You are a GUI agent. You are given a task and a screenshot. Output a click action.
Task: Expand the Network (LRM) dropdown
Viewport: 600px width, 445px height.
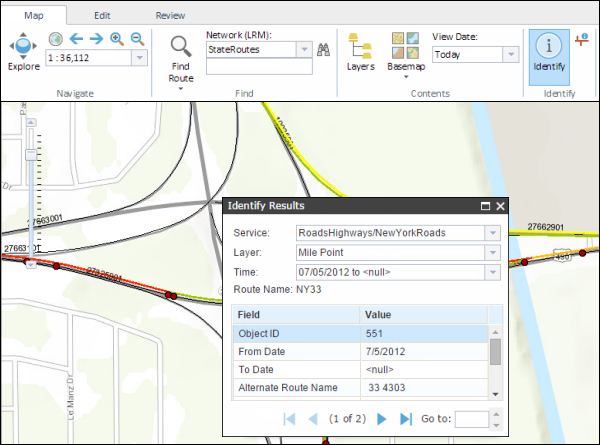click(302, 48)
